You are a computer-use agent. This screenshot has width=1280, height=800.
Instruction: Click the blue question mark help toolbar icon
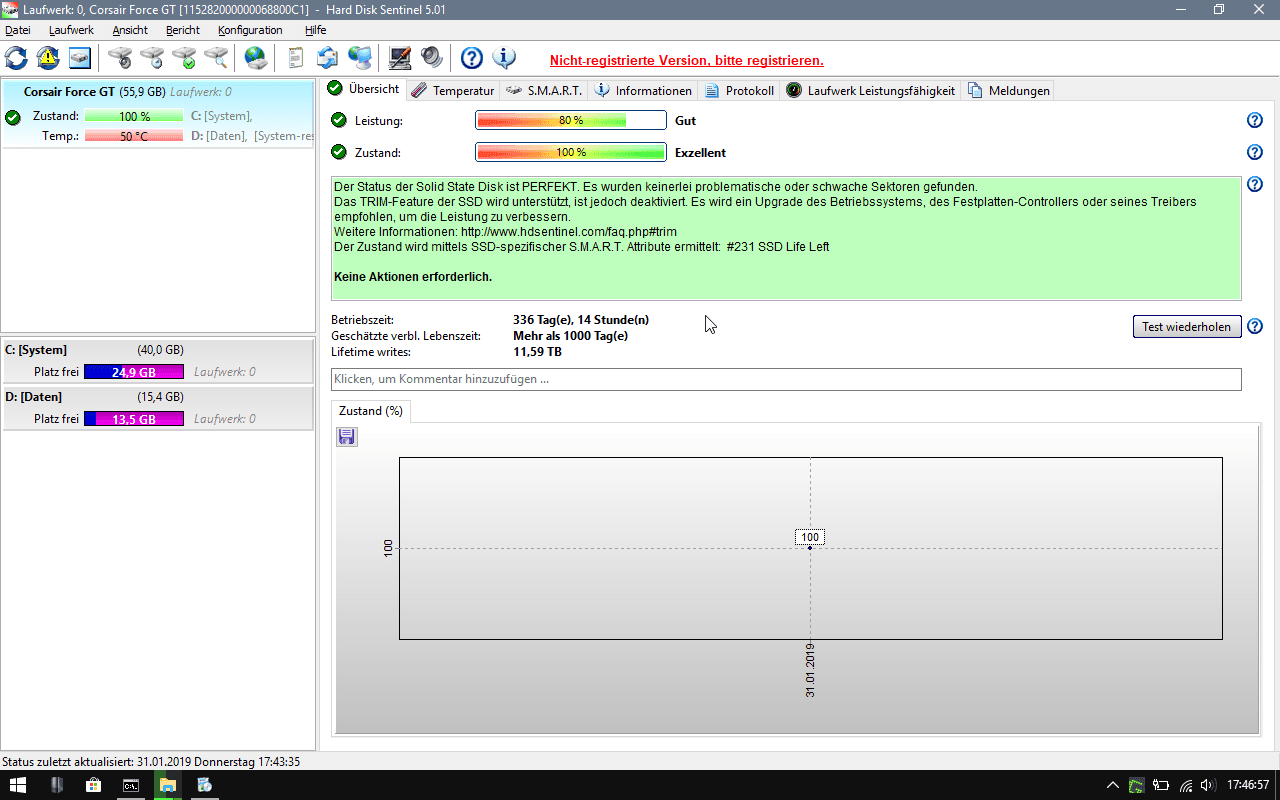pos(472,58)
